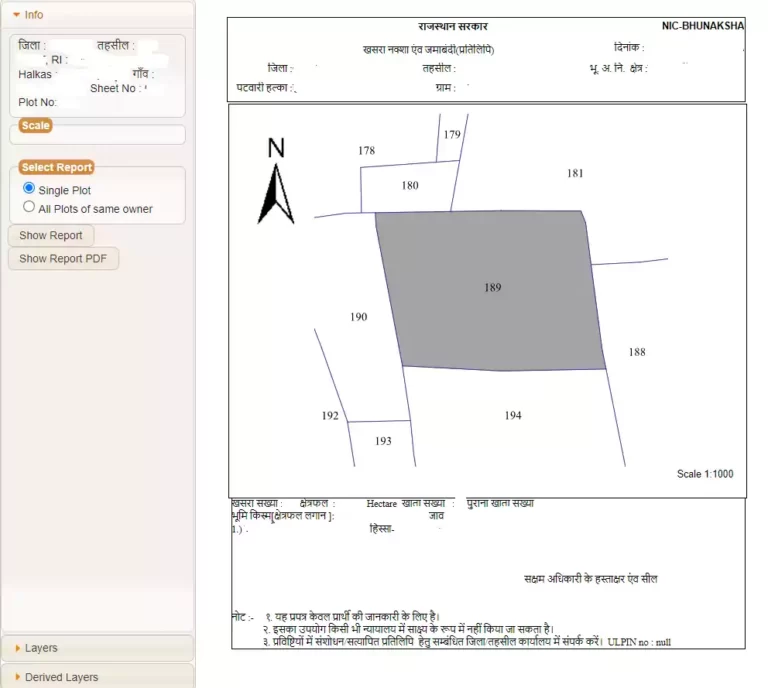Click plot 179 on the map

tap(452, 134)
